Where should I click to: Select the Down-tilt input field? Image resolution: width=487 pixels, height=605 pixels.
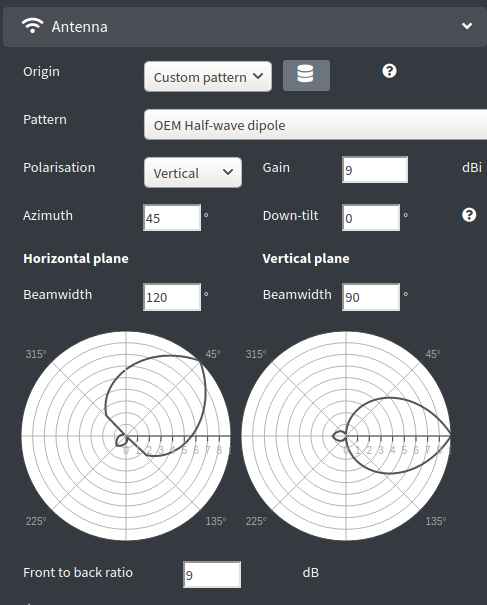tap(371, 218)
